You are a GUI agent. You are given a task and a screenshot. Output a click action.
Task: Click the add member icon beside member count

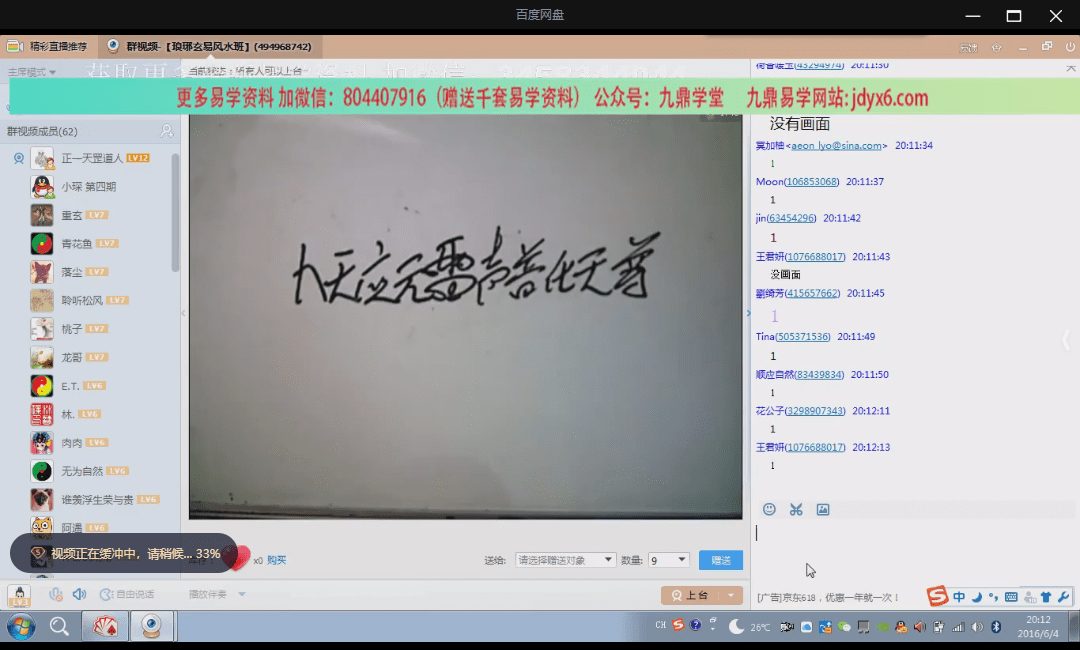click(167, 131)
